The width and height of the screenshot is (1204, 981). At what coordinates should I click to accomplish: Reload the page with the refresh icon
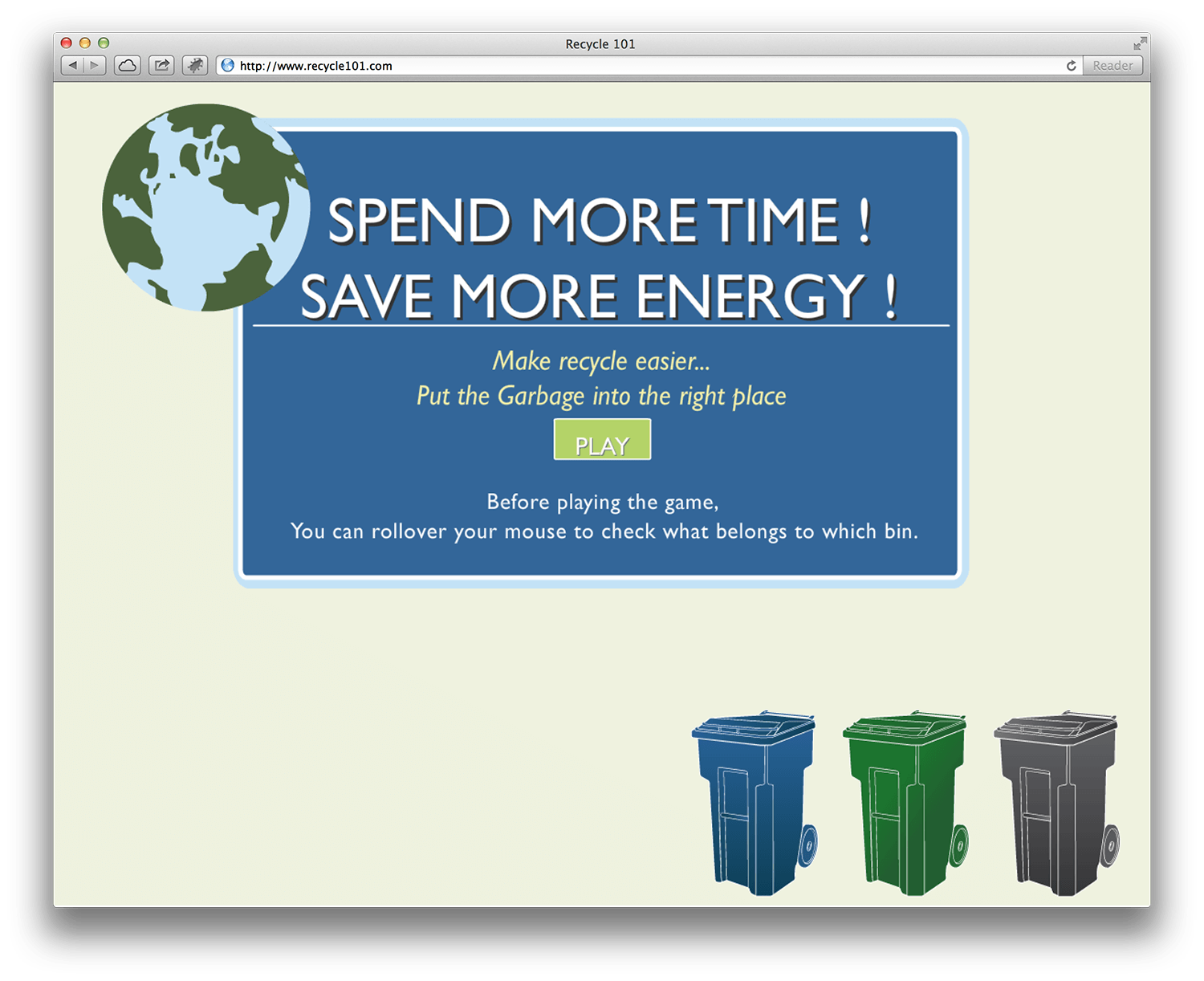click(x=1071, y=66)
